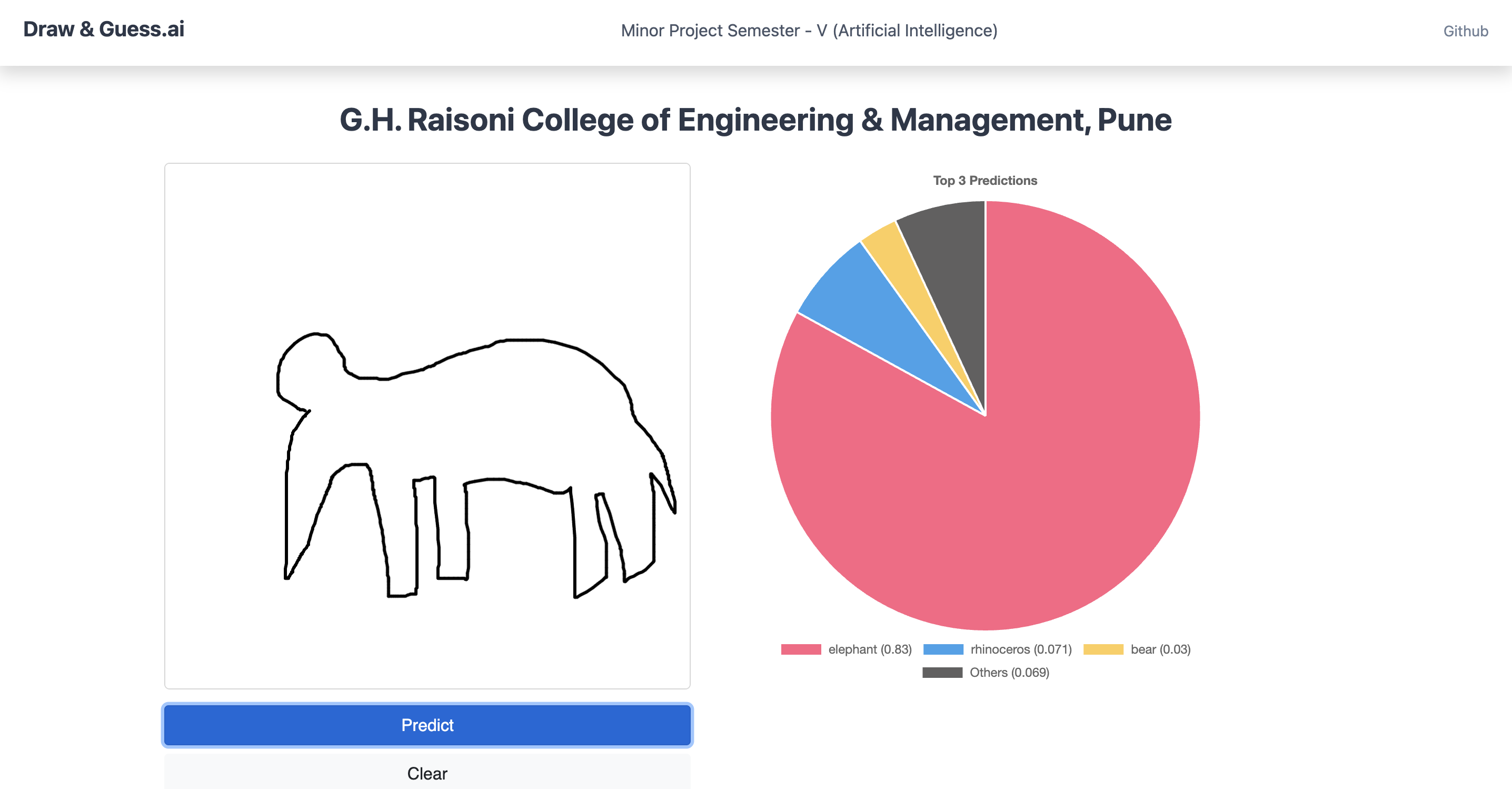
Task: Click the pink elephant legend swatch
Action: pos(801,649)
